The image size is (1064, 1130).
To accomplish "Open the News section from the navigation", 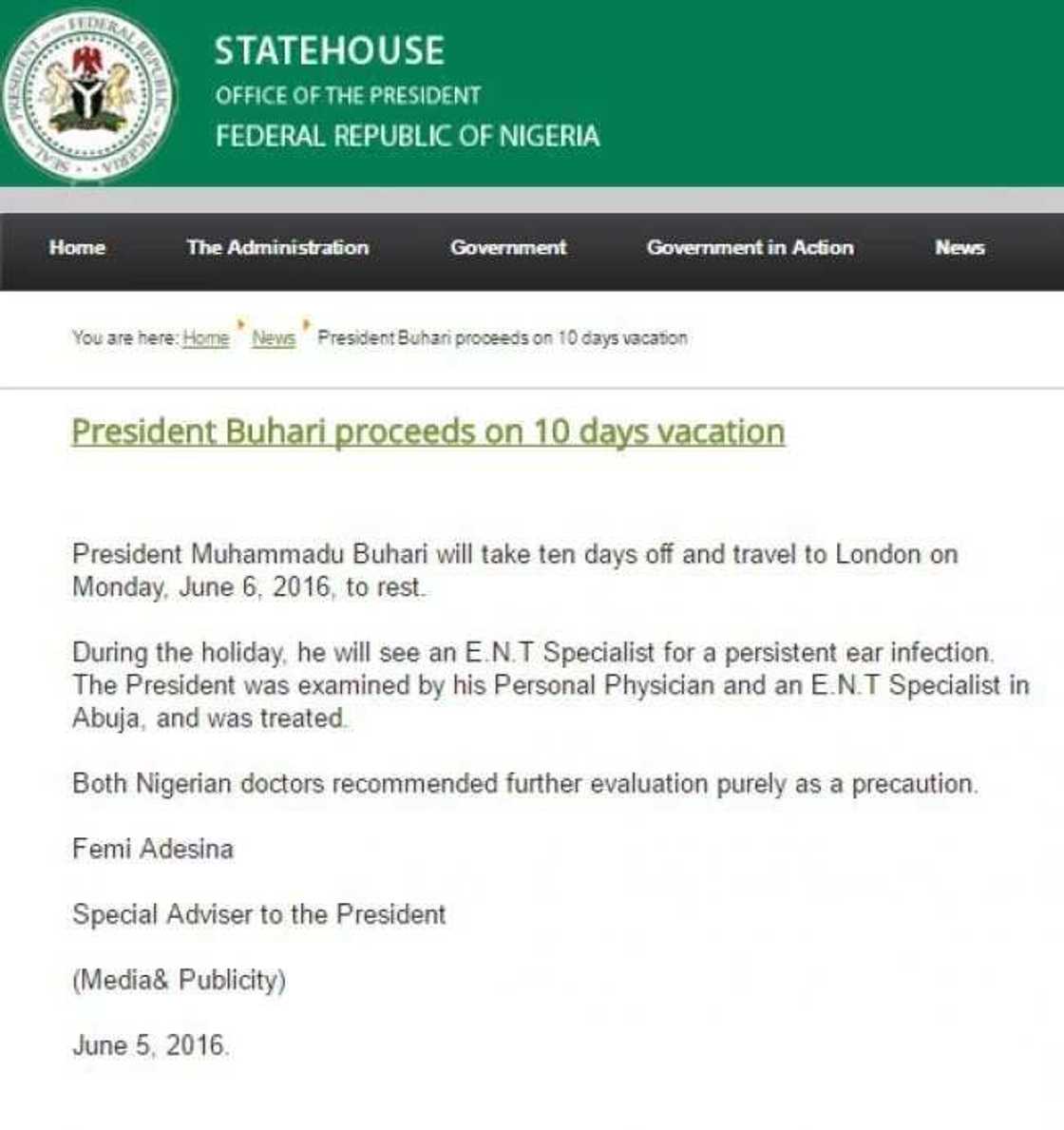I will 961,247.
